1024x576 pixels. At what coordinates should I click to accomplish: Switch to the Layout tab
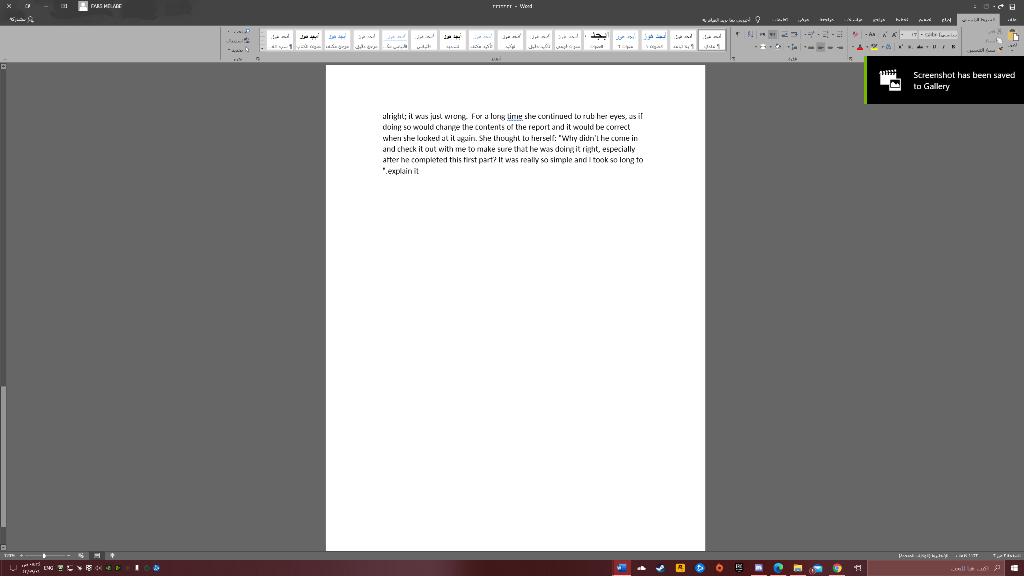pos(902,20)
